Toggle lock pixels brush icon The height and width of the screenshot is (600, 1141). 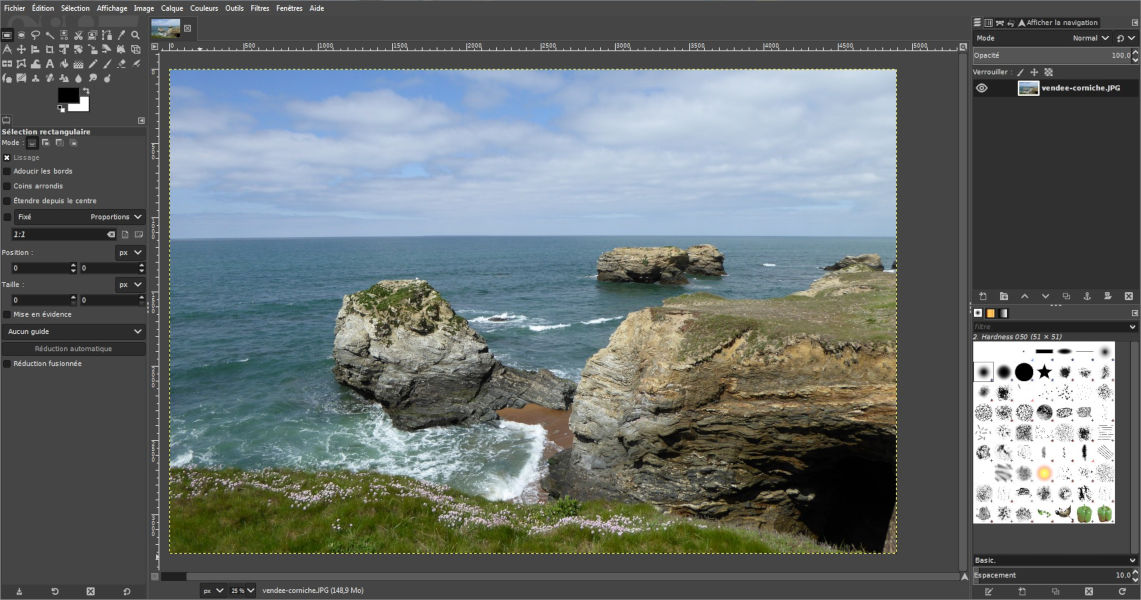coord(1020,72)
